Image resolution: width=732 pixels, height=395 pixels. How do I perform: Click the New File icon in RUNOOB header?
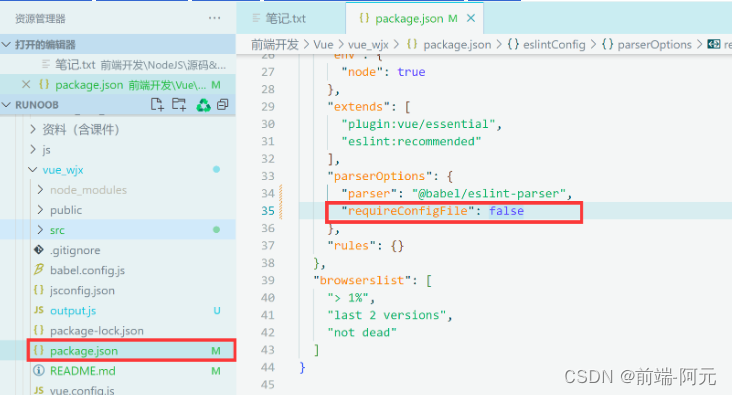tap(157, 105)
